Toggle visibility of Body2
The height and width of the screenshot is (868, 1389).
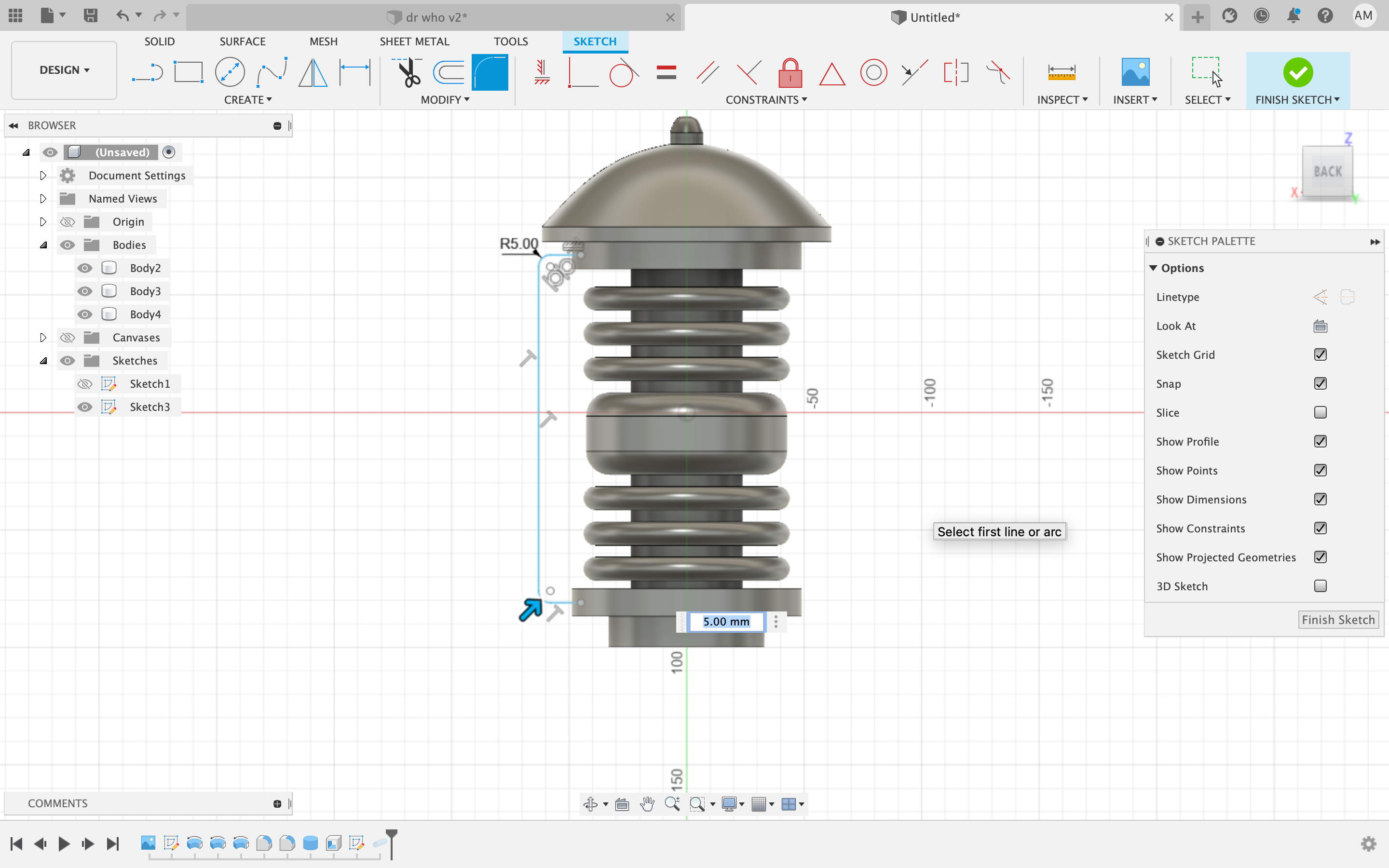pos(85,268)
